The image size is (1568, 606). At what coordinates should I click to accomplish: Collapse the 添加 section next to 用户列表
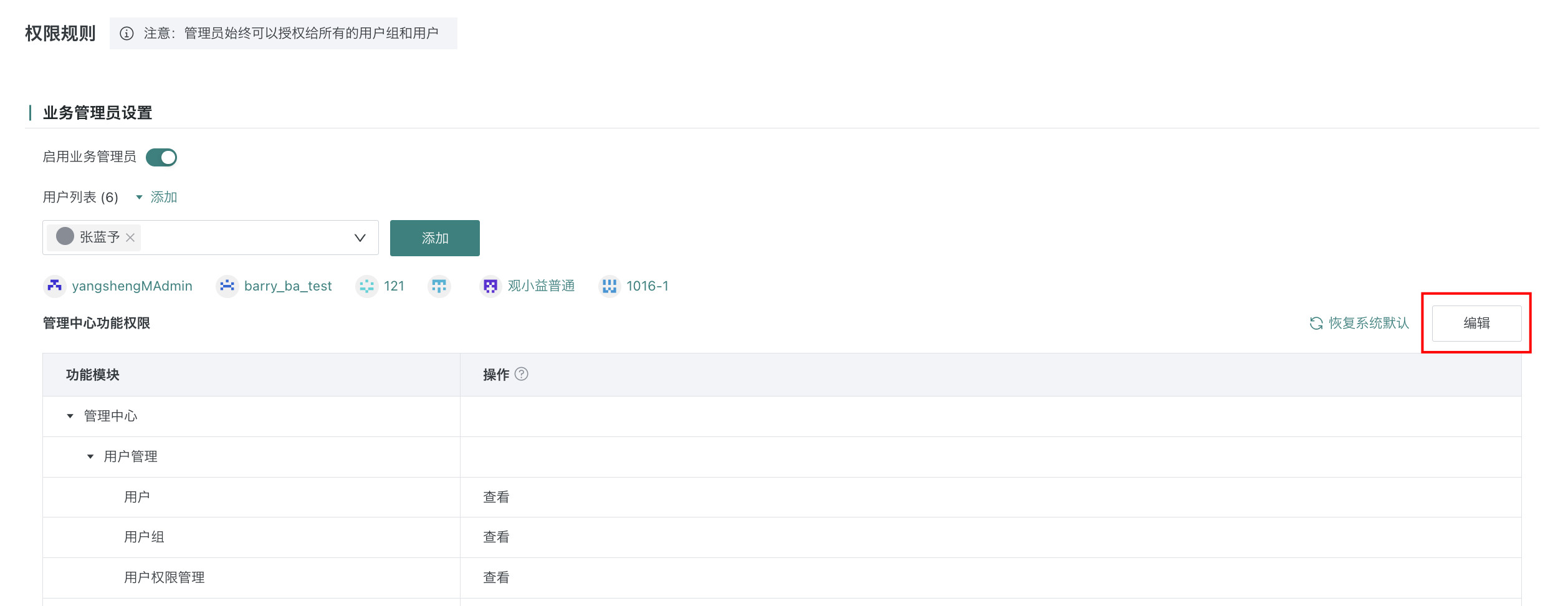(x=140, y=198)
